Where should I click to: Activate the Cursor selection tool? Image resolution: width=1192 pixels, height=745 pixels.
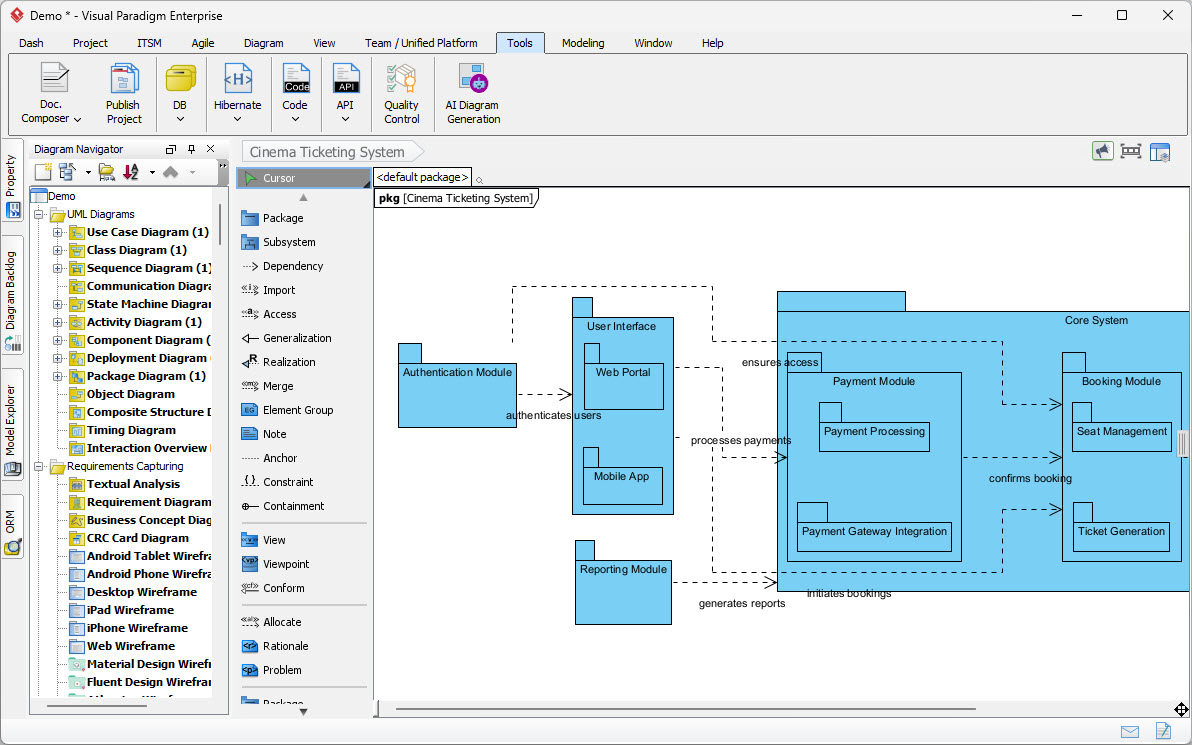pos(303,178)
